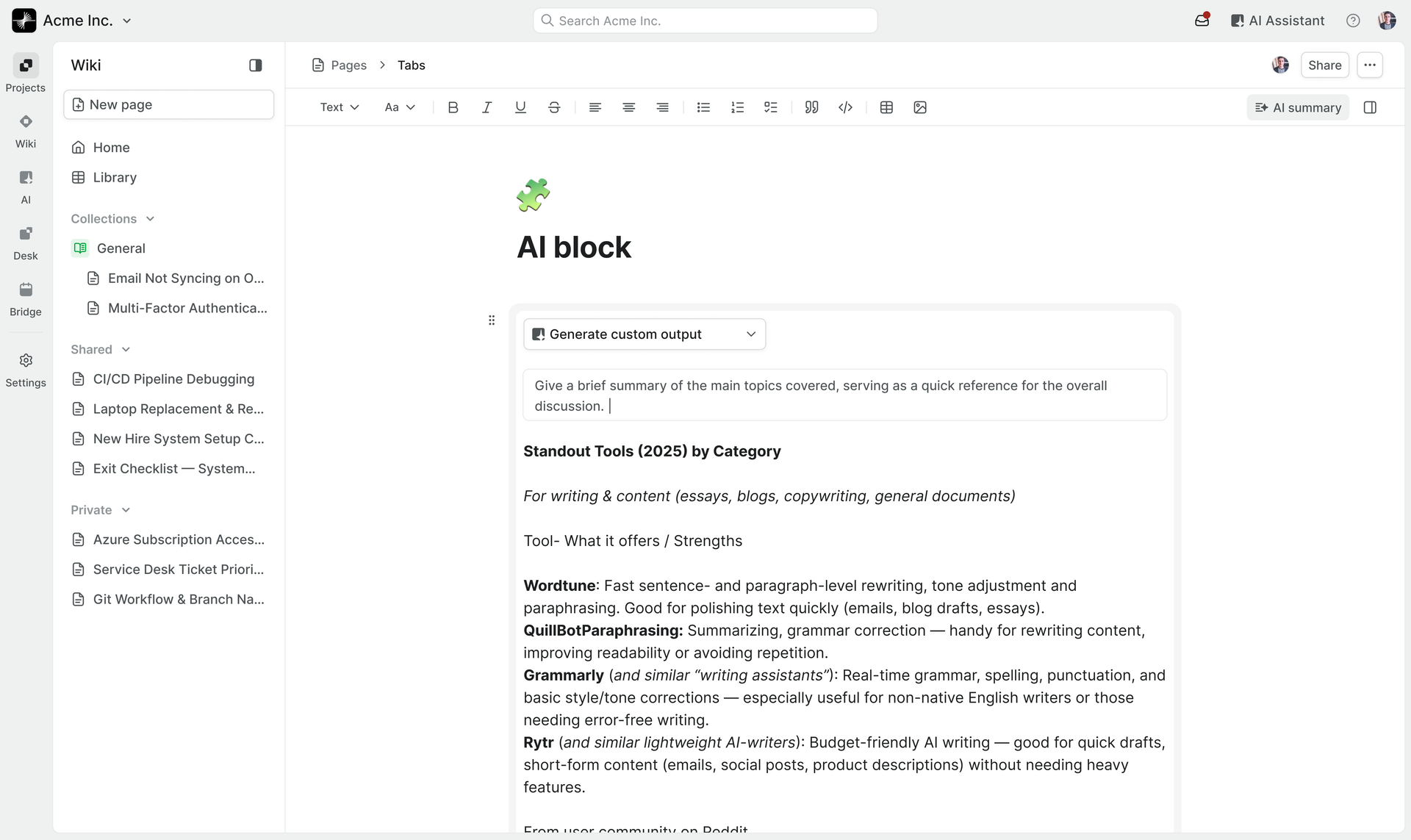The width and height of the screenshot is (1411, 840).
Task: Insert code block
Action: (845, 107)
